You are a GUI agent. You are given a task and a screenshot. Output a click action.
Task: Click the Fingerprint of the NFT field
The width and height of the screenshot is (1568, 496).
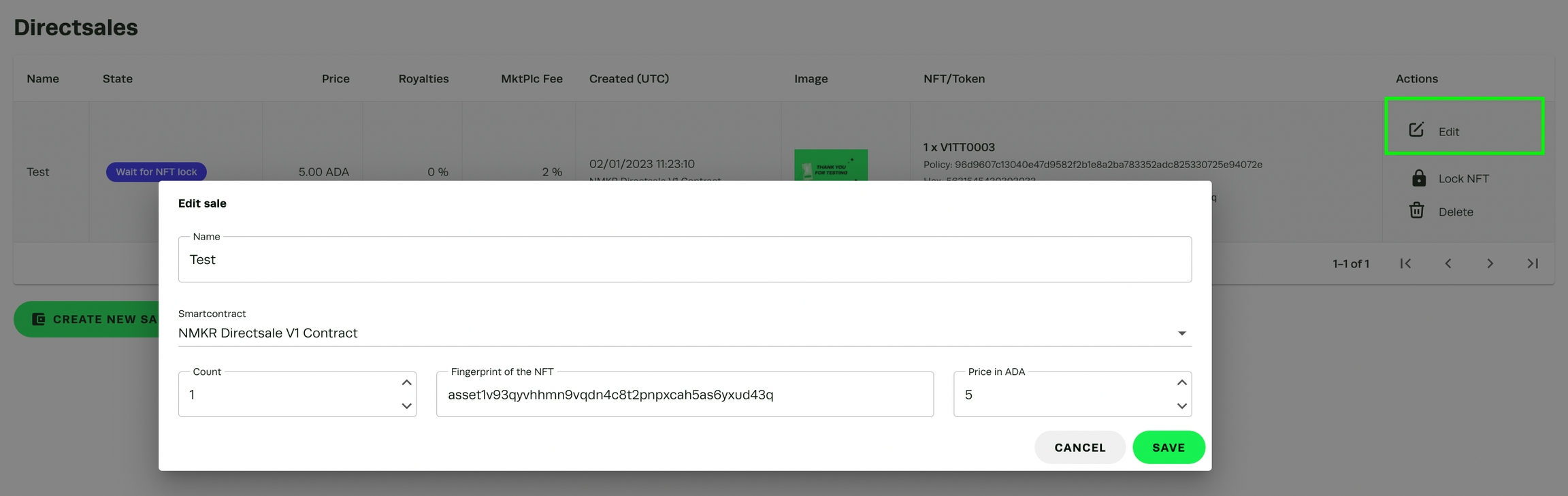point(684,395)
